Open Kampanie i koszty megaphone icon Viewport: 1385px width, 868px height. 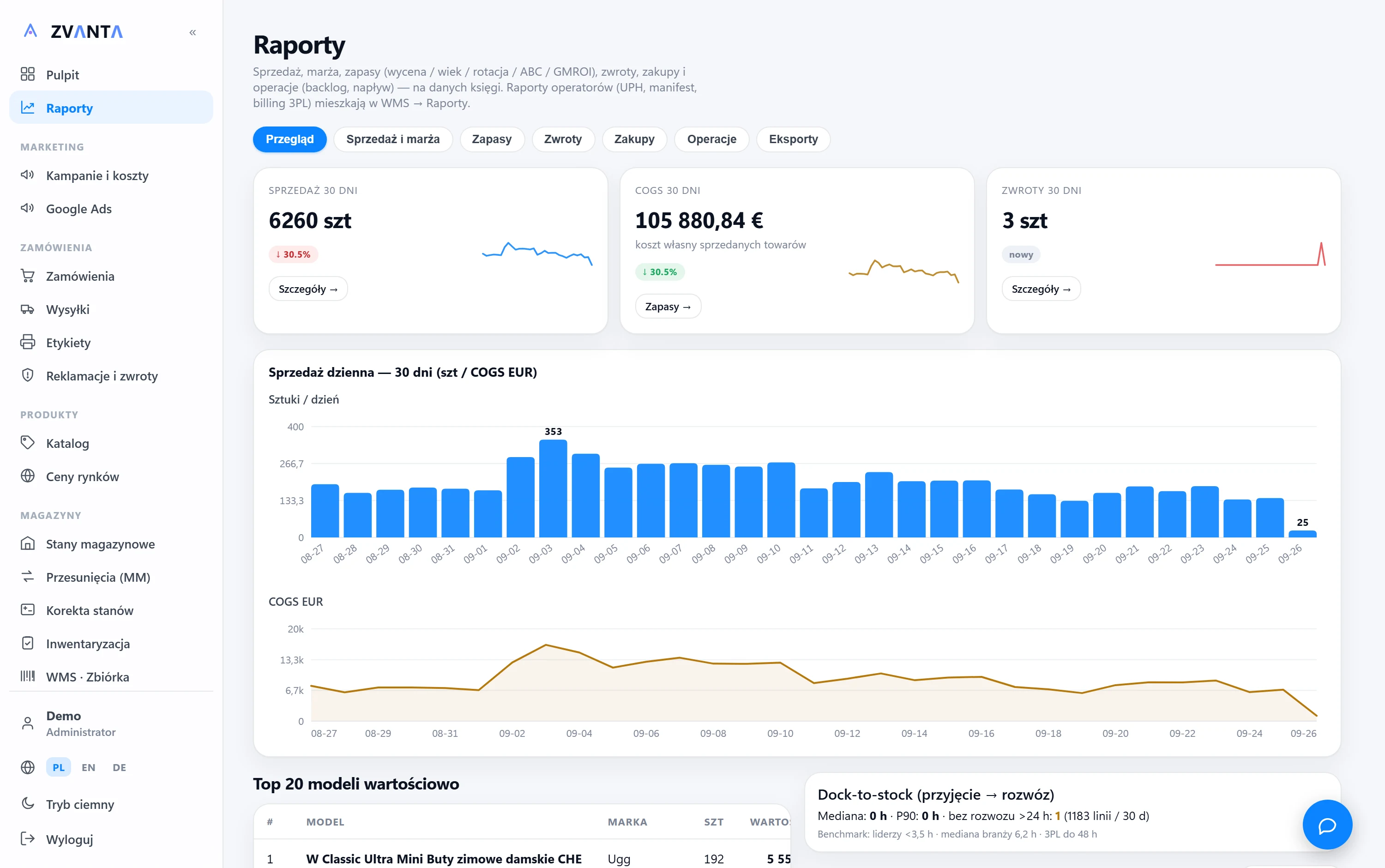28,175
